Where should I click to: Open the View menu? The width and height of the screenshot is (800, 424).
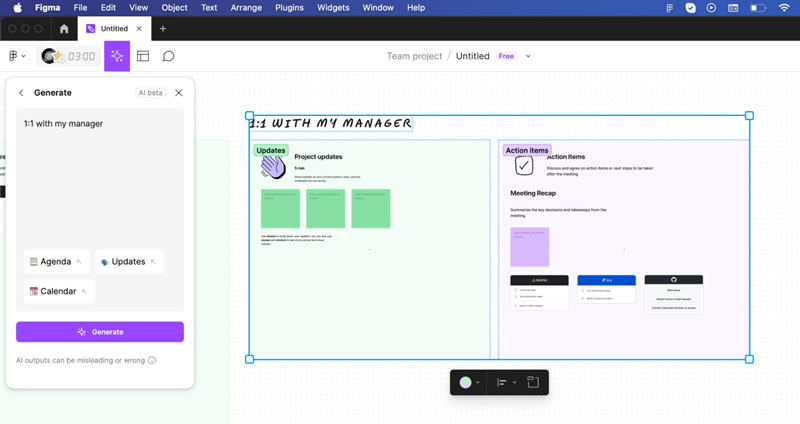coord(138,8)
